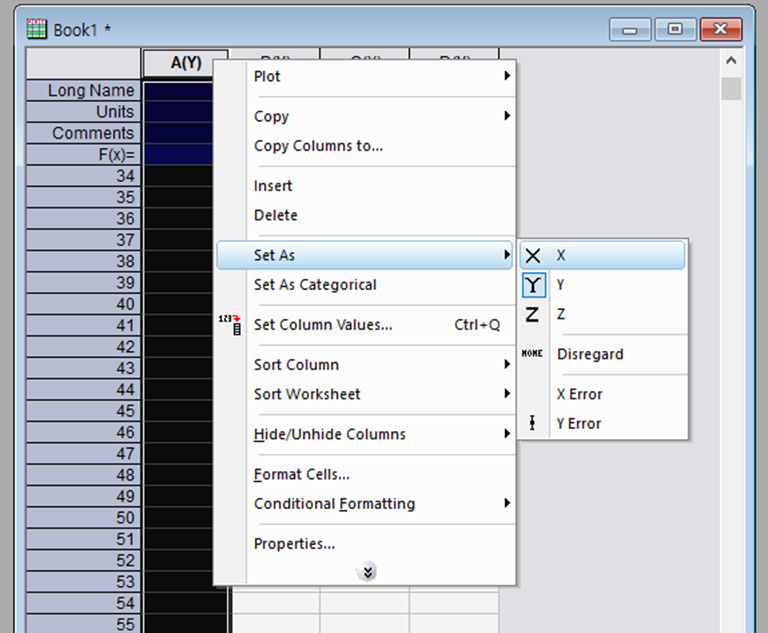Expand the hidden menu items with double chevron
Viewport: 768px width, 633px height.
tap(367, 571)
